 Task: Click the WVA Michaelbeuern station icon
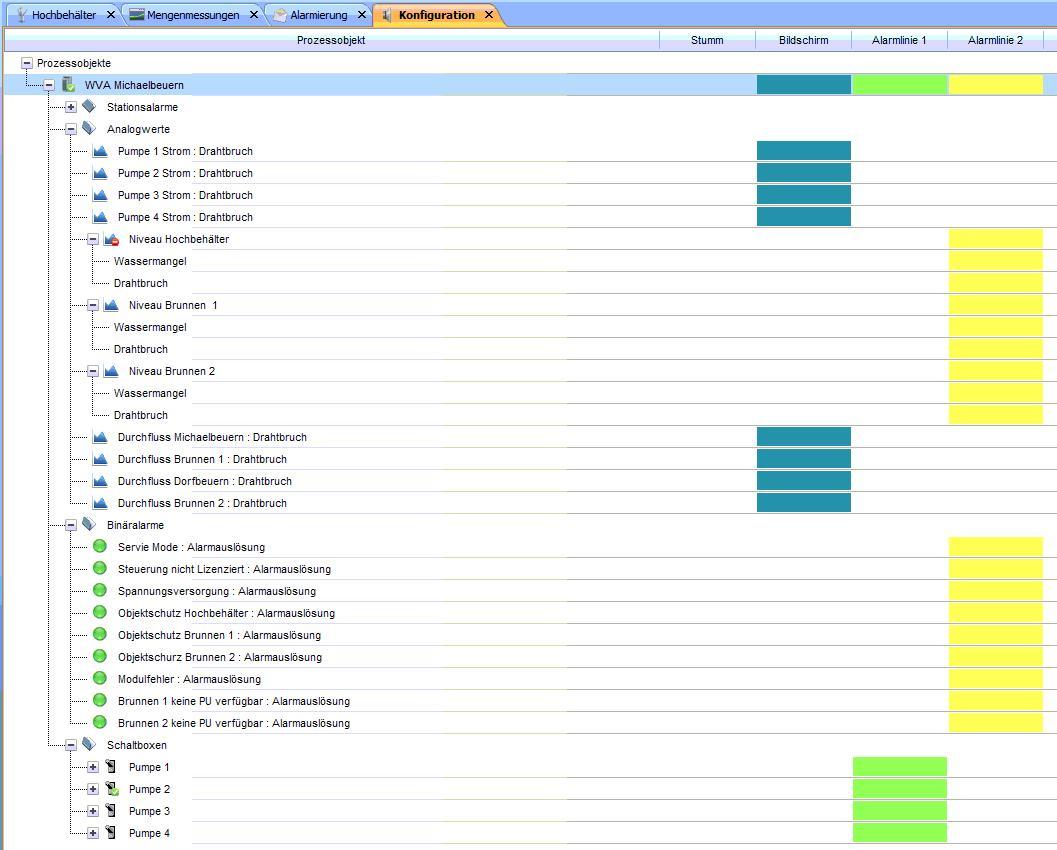pyautogui.click(x=69, y=85)
